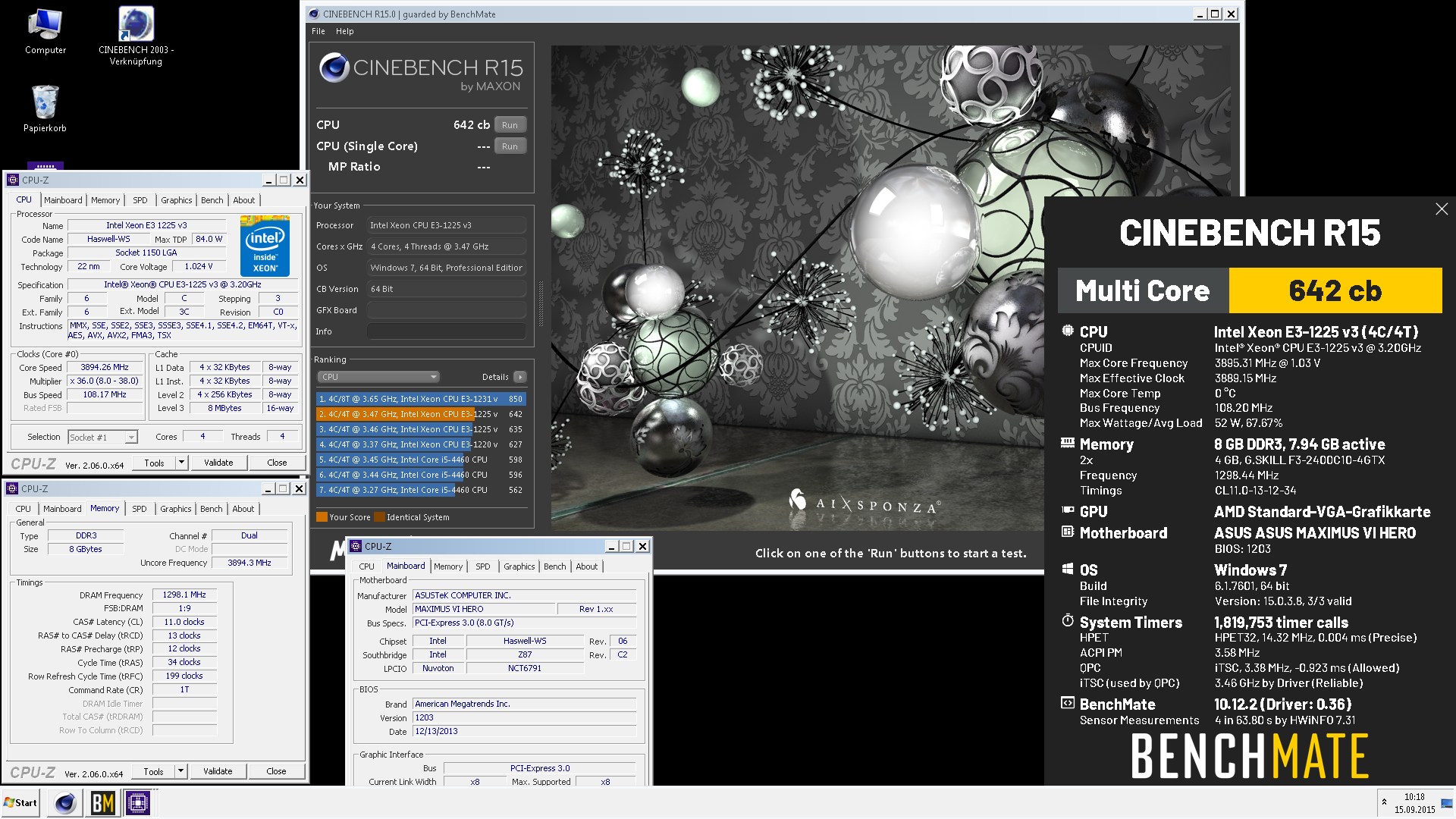Screen dimensions: 1456x819
Task: Click the Info field in Cinebench
Action: tap(446, 331)
